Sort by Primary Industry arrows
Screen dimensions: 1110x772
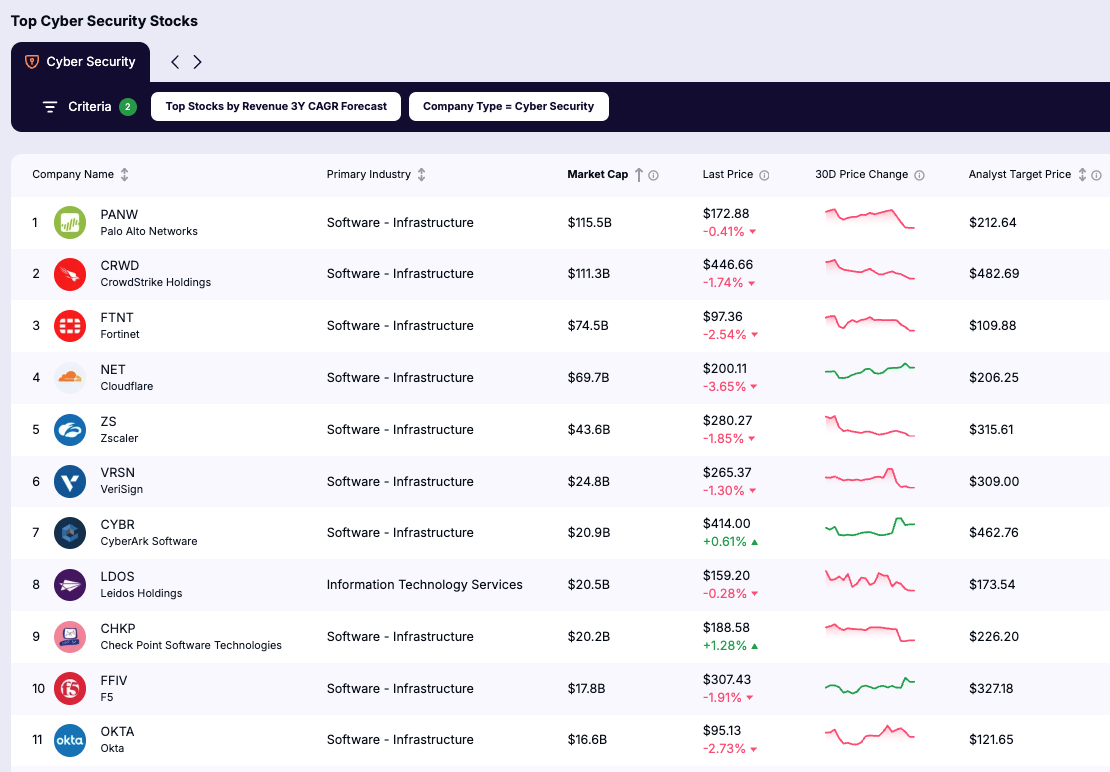[421, 175]
